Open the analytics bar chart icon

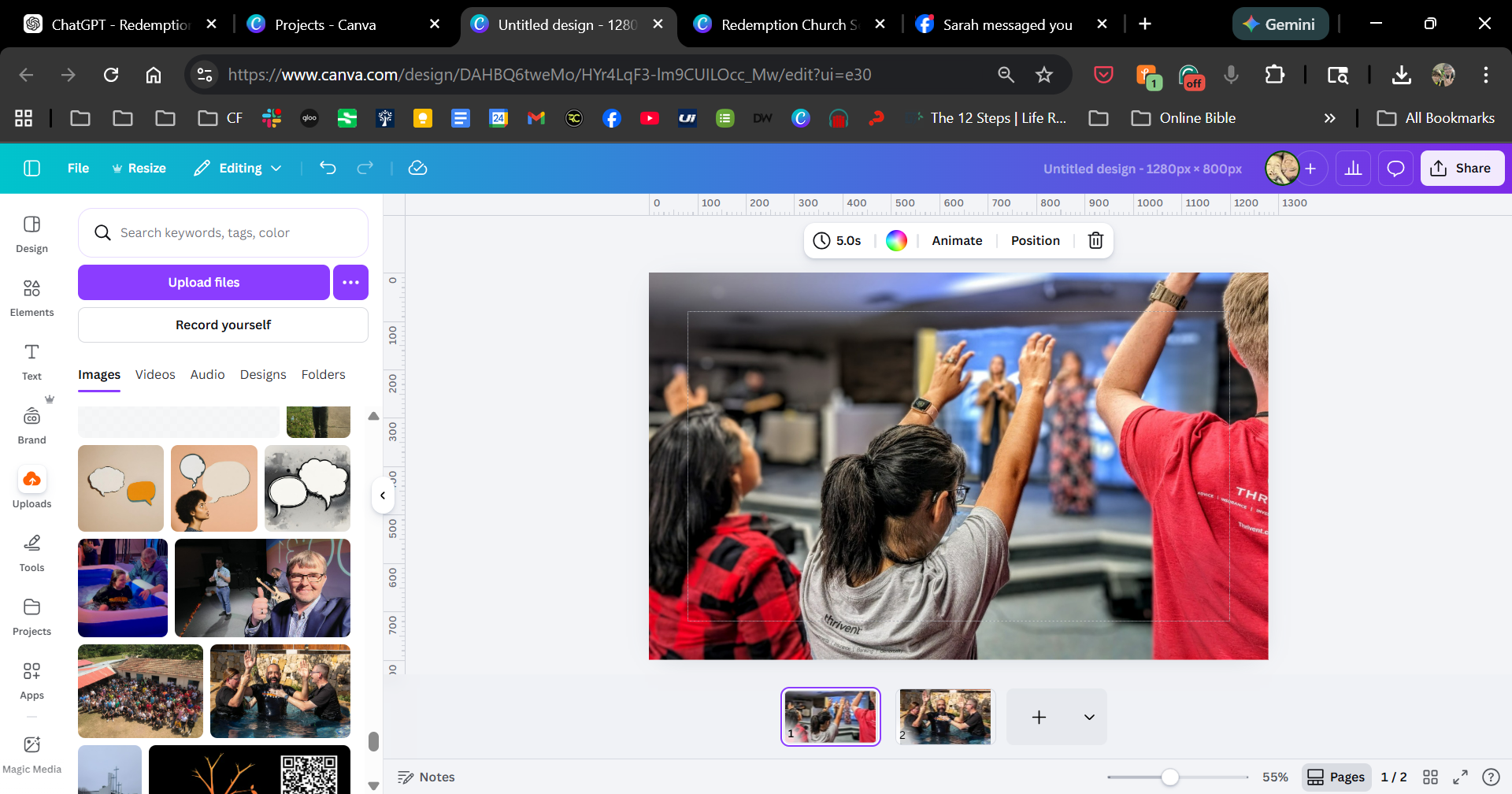(1353, 169)
